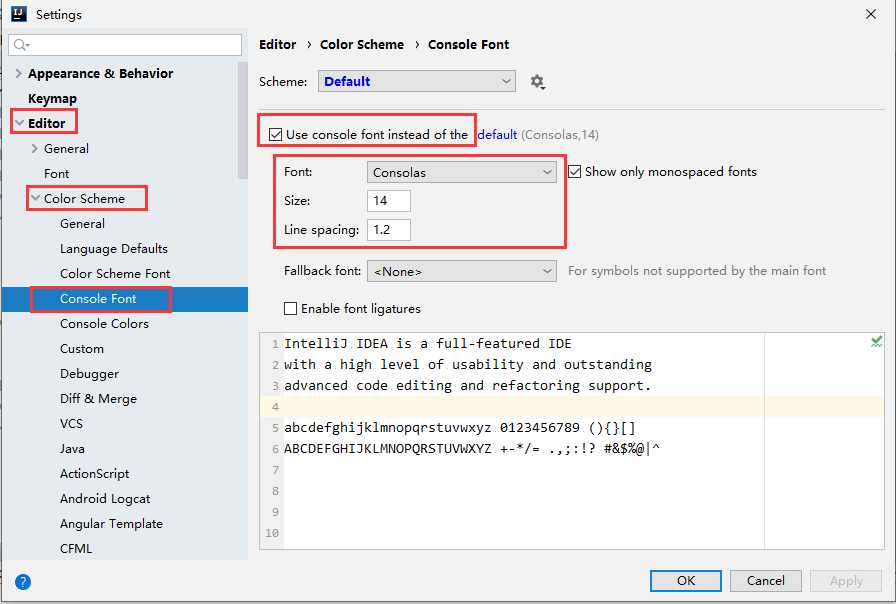Click the Size input field
The image size is (896, 604).
pos(389,201)
